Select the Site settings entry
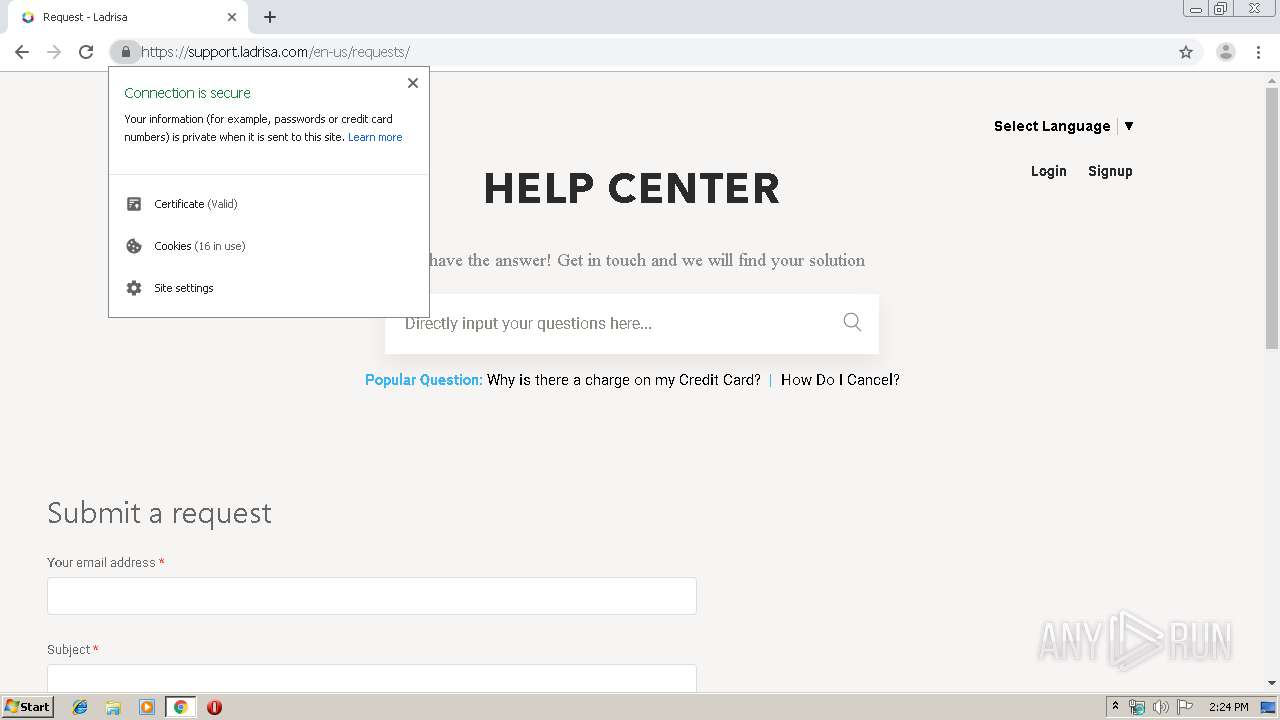Screen dimensions: 1280x720 269,288
